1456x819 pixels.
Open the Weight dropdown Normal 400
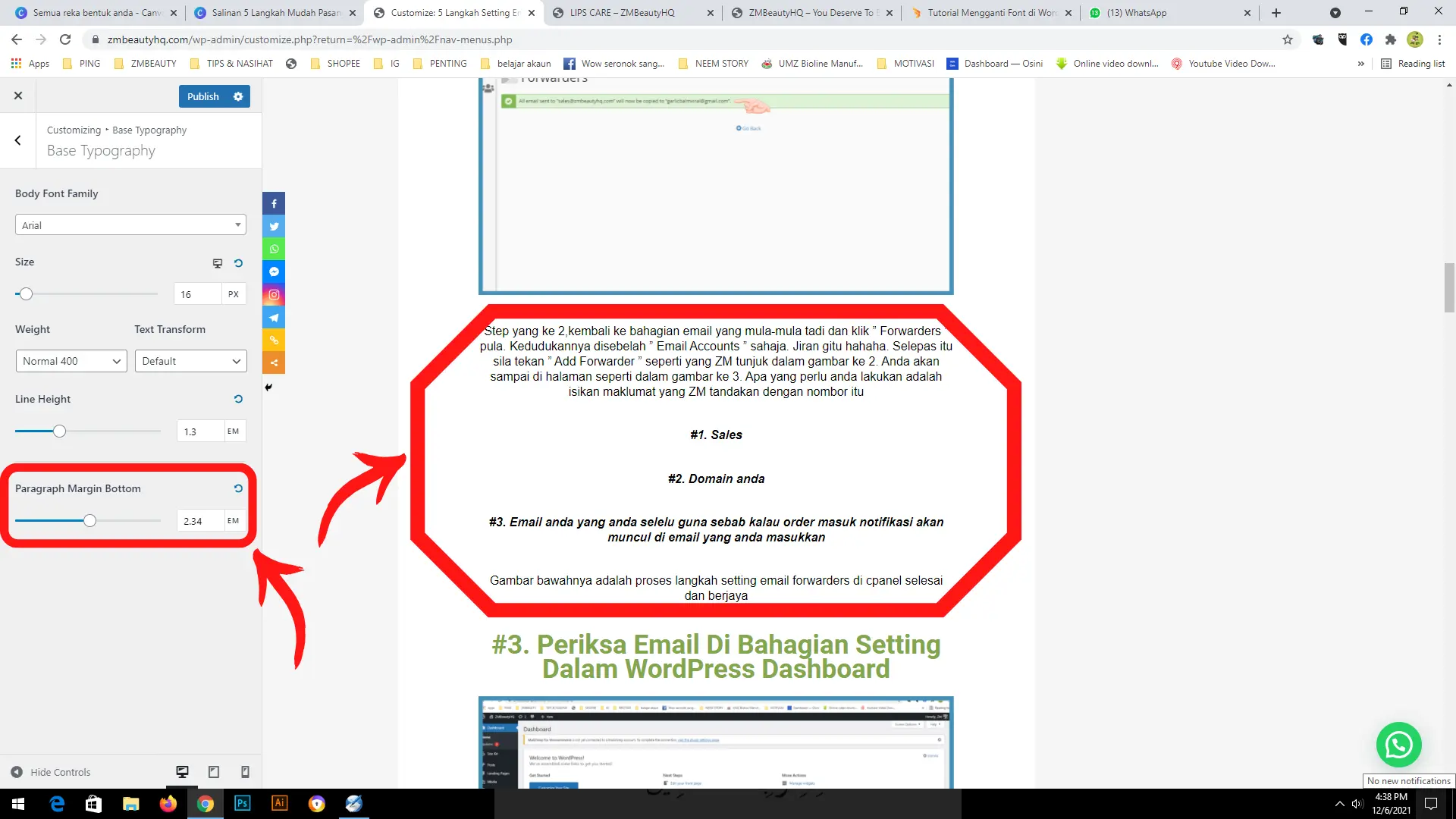pos(71,361)
